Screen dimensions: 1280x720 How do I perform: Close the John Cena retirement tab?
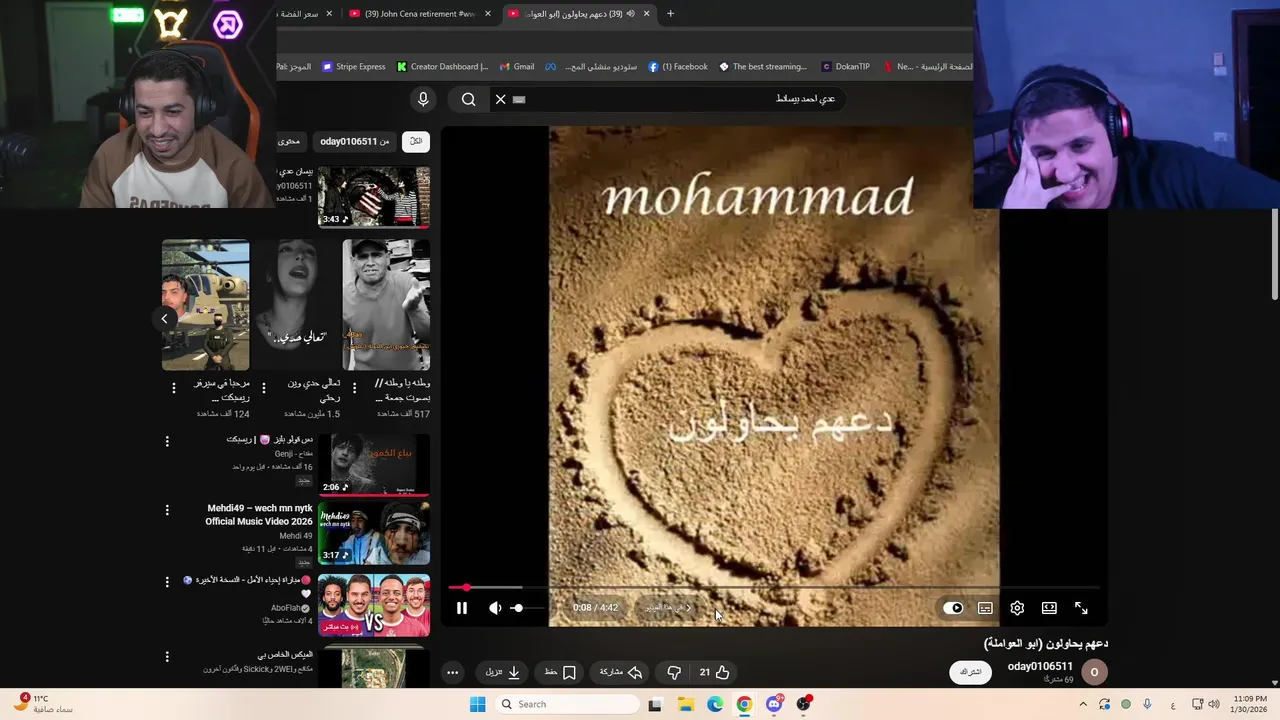(x=488, y=14)
